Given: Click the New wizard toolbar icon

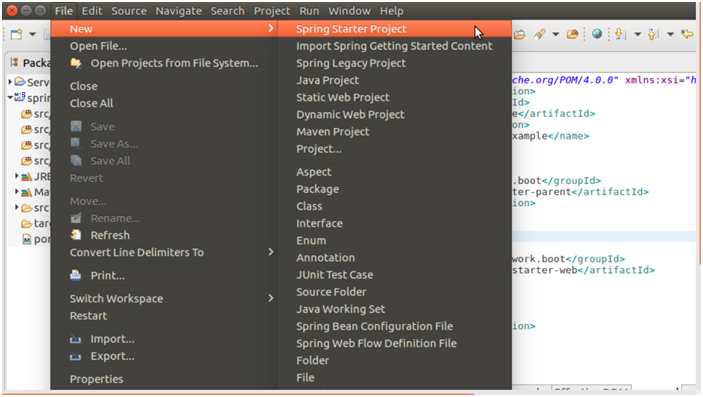Looking at the screenshot, I should 17,35.
